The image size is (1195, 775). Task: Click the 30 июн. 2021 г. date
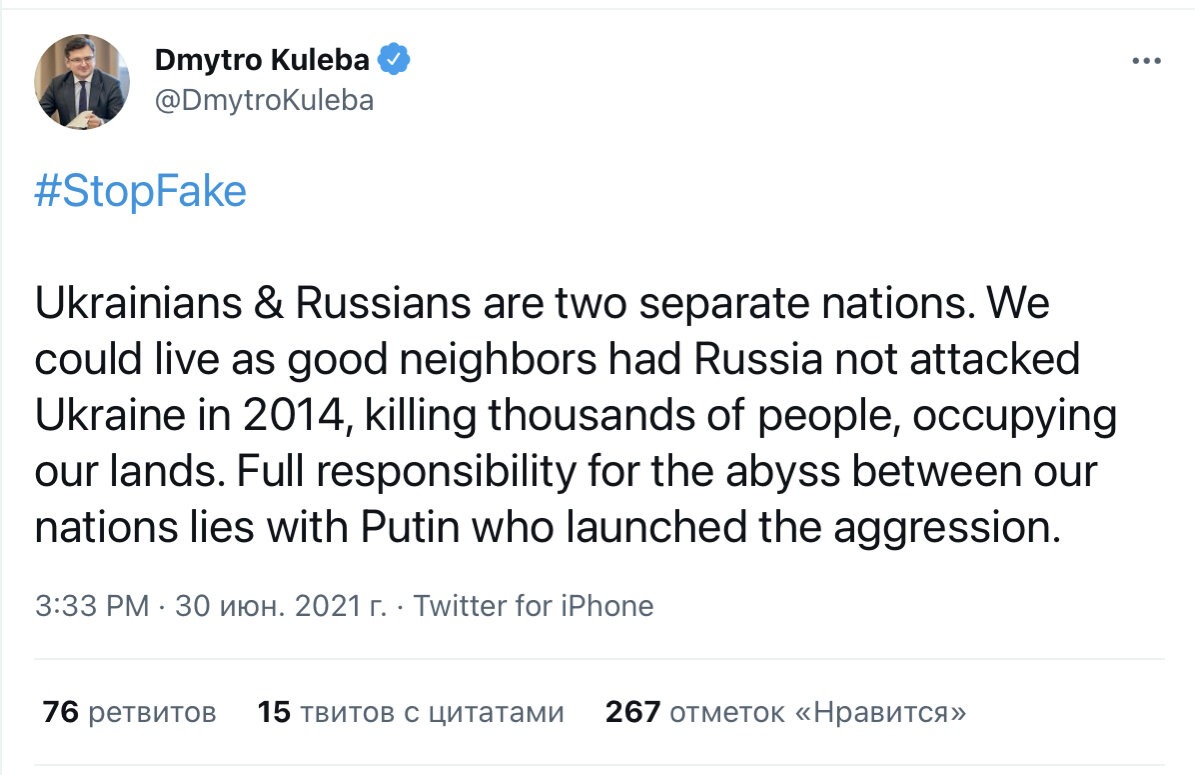(281, 606)
